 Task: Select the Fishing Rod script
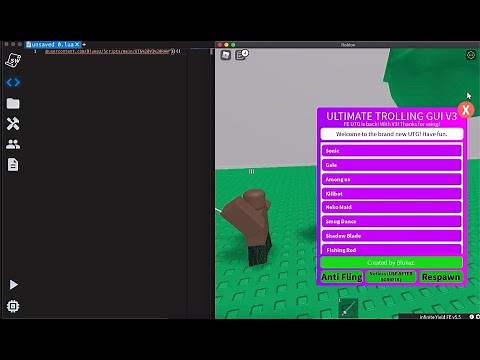[392, 249]
